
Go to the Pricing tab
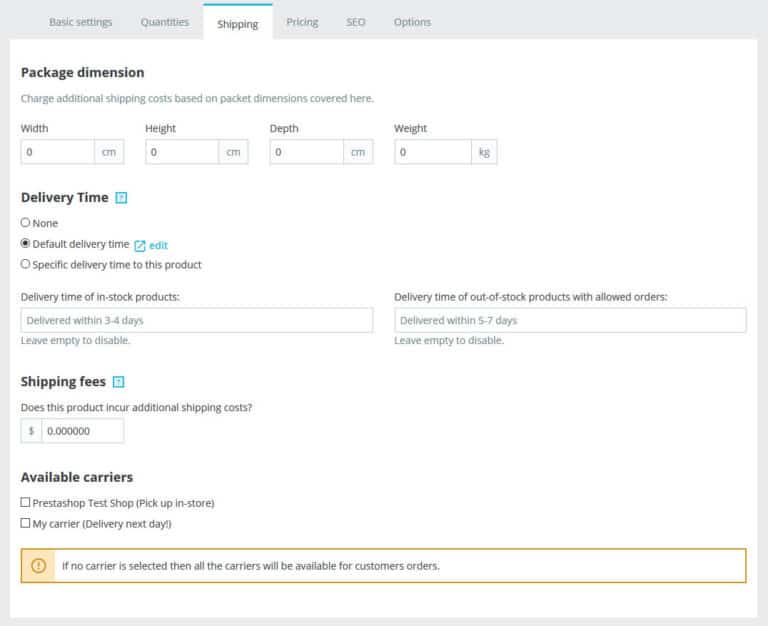tap(302, 22)
